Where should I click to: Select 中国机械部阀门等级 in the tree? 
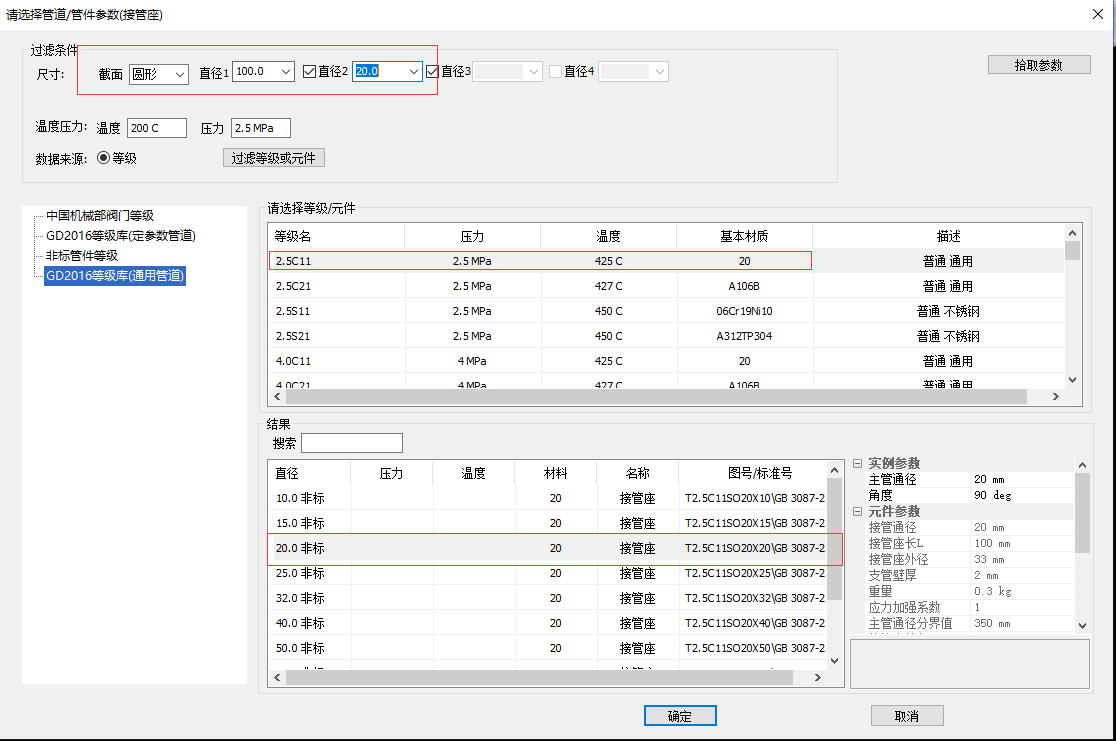click(x=100, y=215)
